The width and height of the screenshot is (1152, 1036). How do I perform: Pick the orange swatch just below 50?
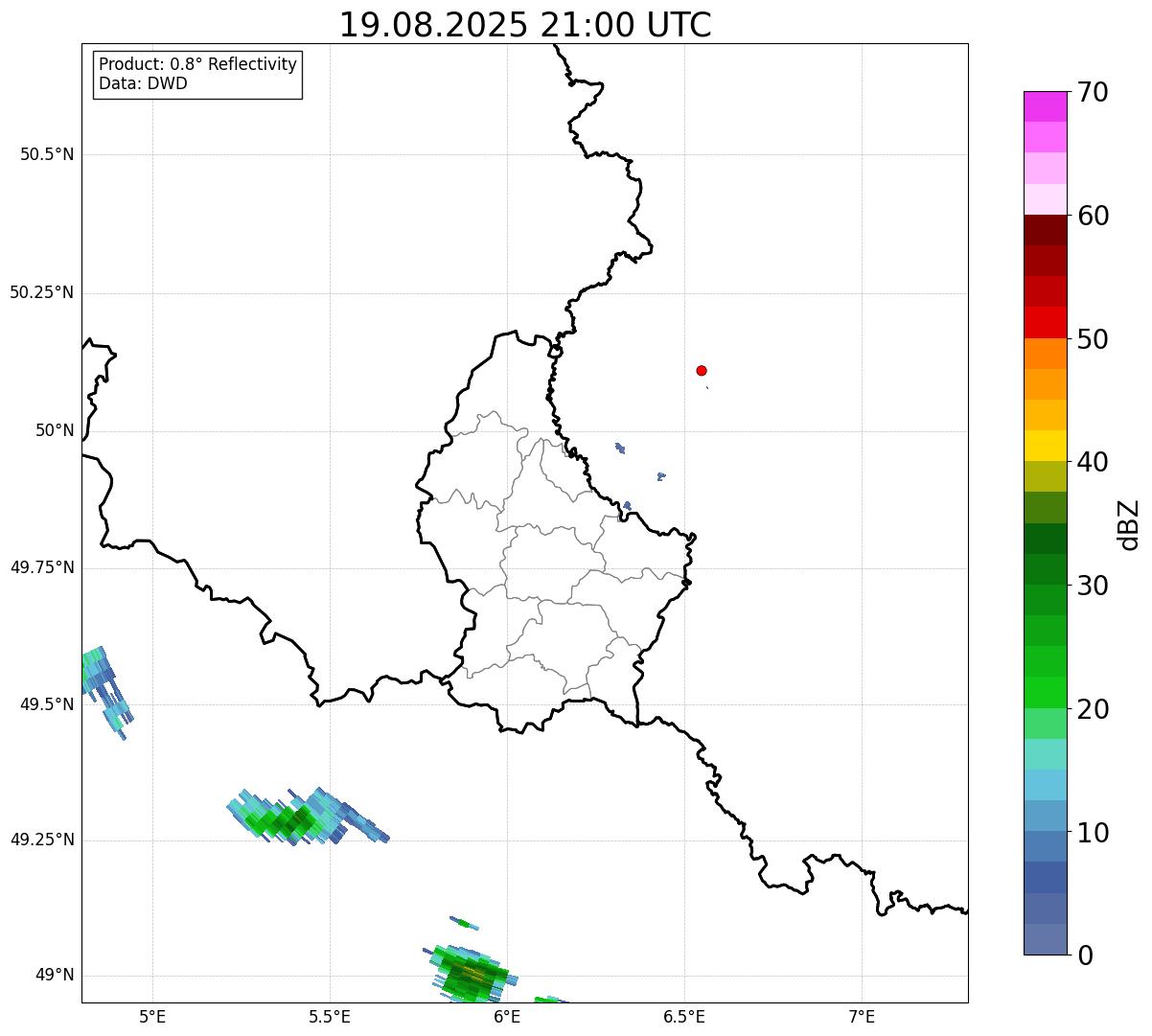click(x=1045, y=354)
